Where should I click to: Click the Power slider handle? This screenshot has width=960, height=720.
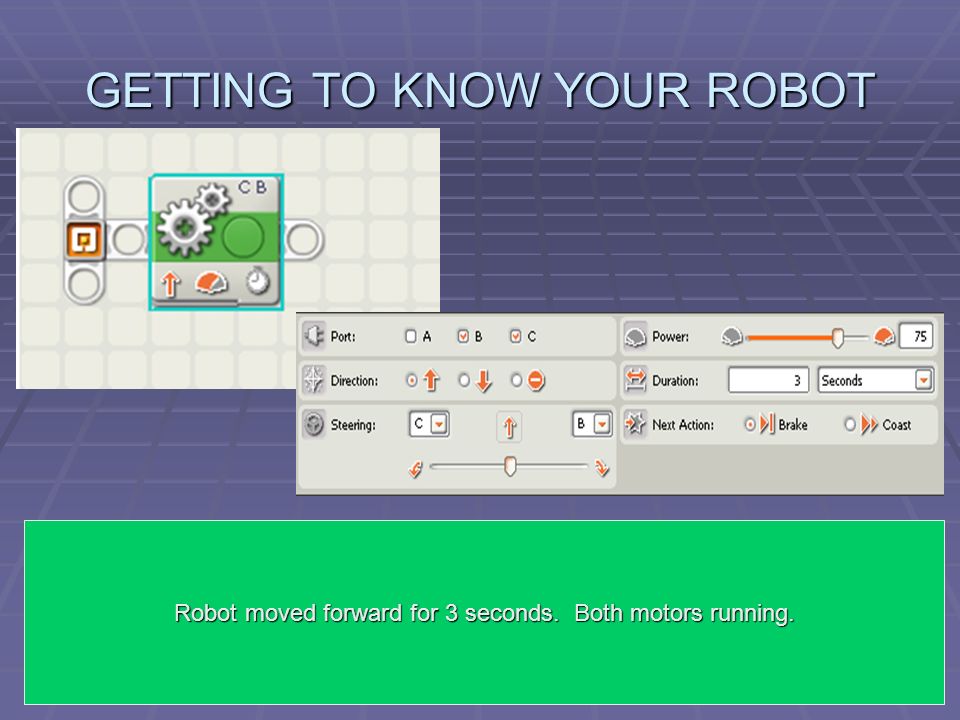(x=838, y=337)
